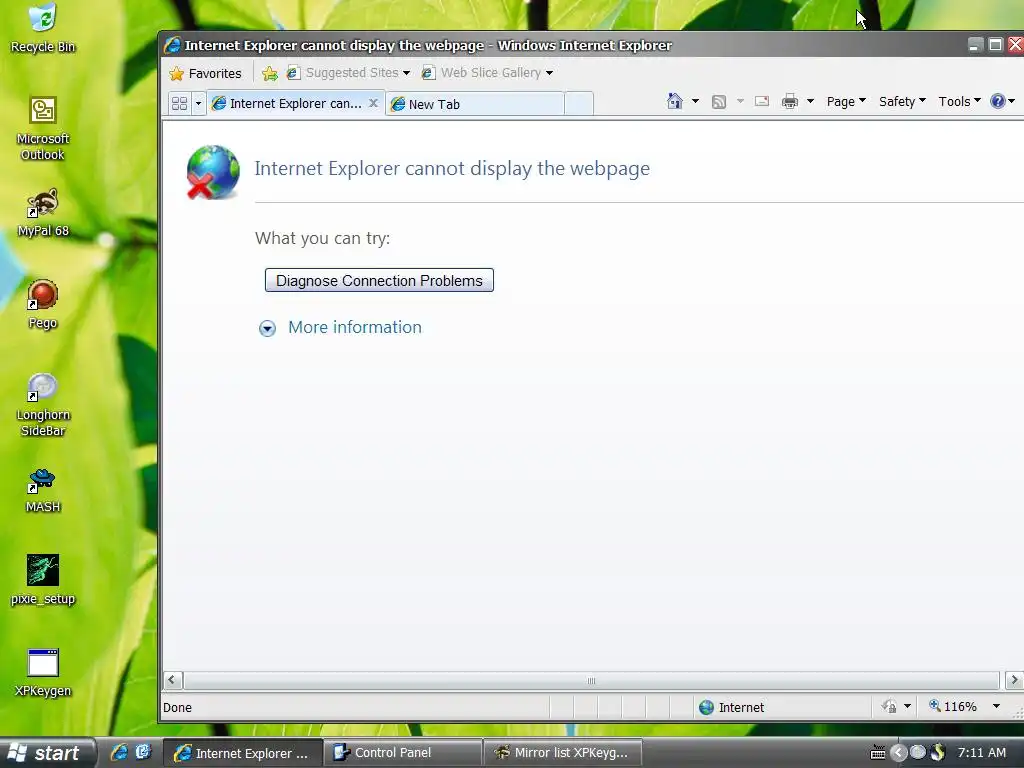The image size is (1024, 768).
Task: Open the Tools menu
Action: click(959, 101)
